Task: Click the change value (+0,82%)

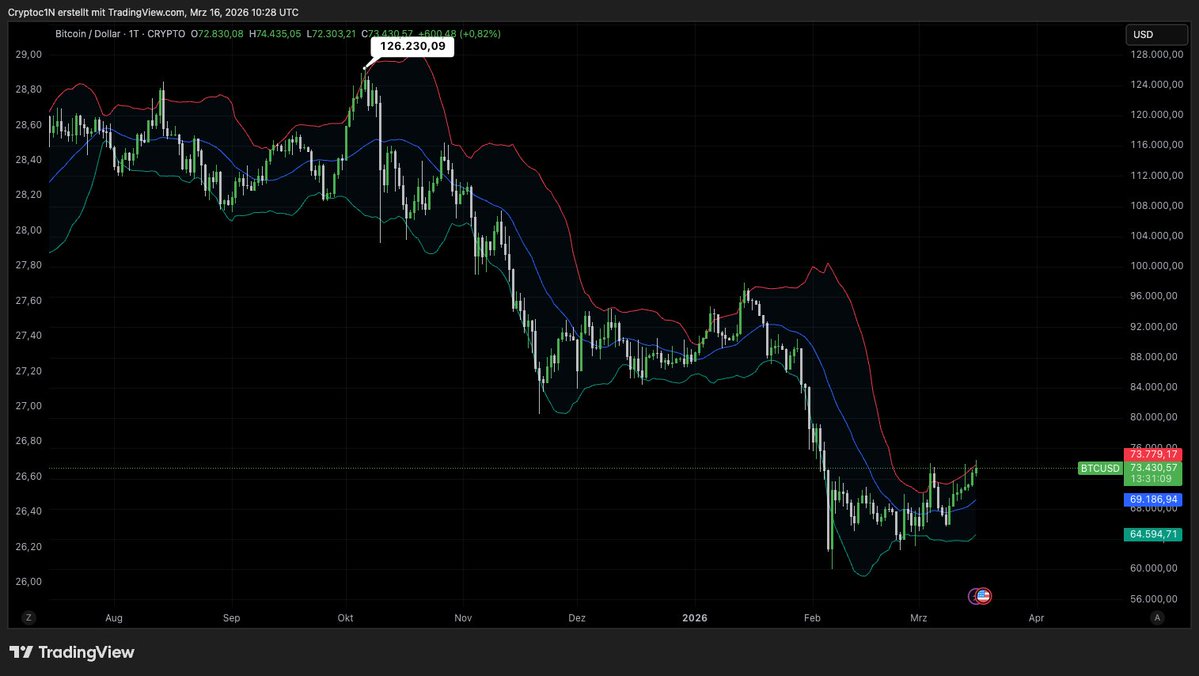Action: (480, 34)
